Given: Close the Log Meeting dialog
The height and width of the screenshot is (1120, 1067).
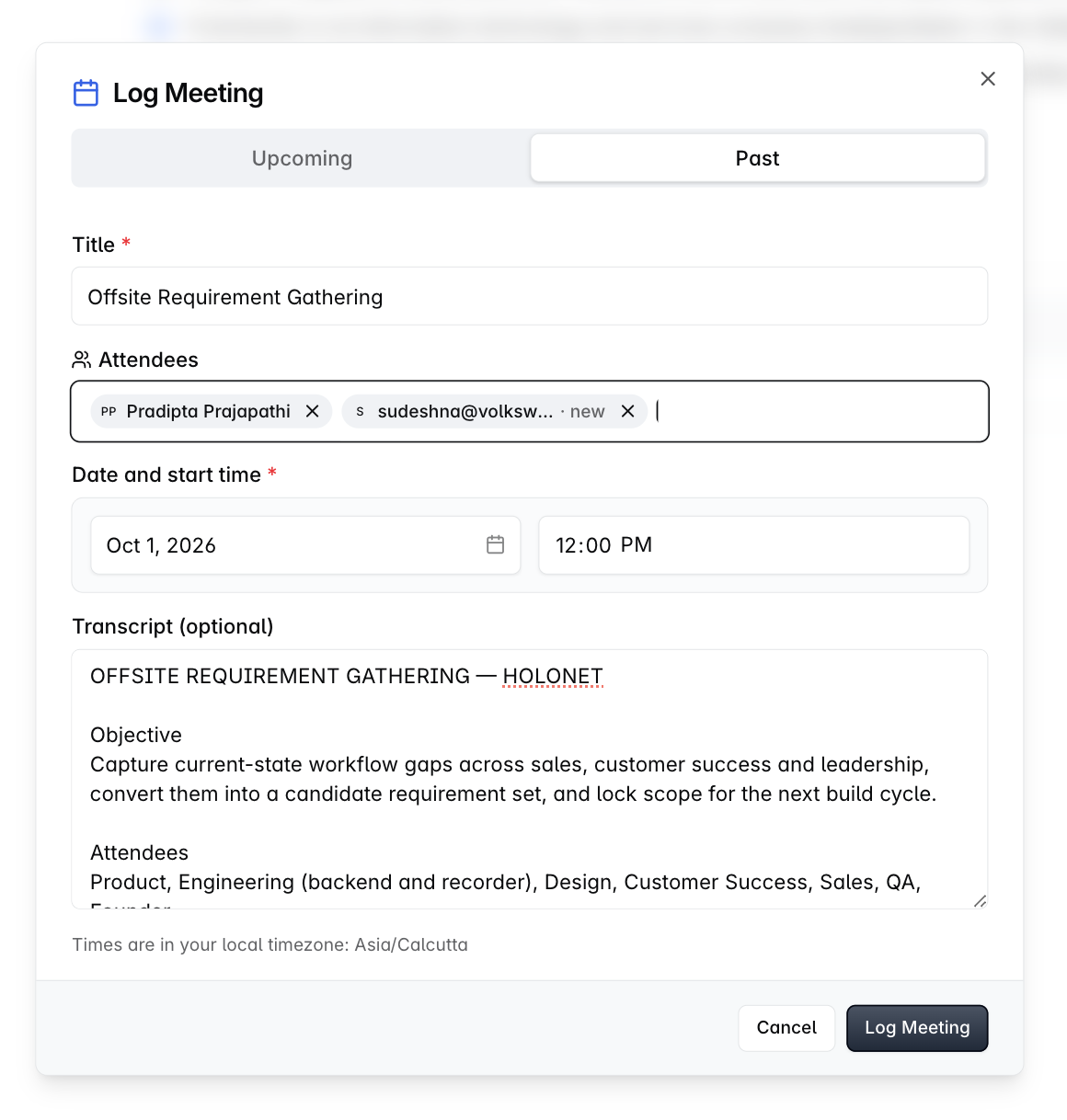Looking at the screenshot, I should tap(988, 79).
